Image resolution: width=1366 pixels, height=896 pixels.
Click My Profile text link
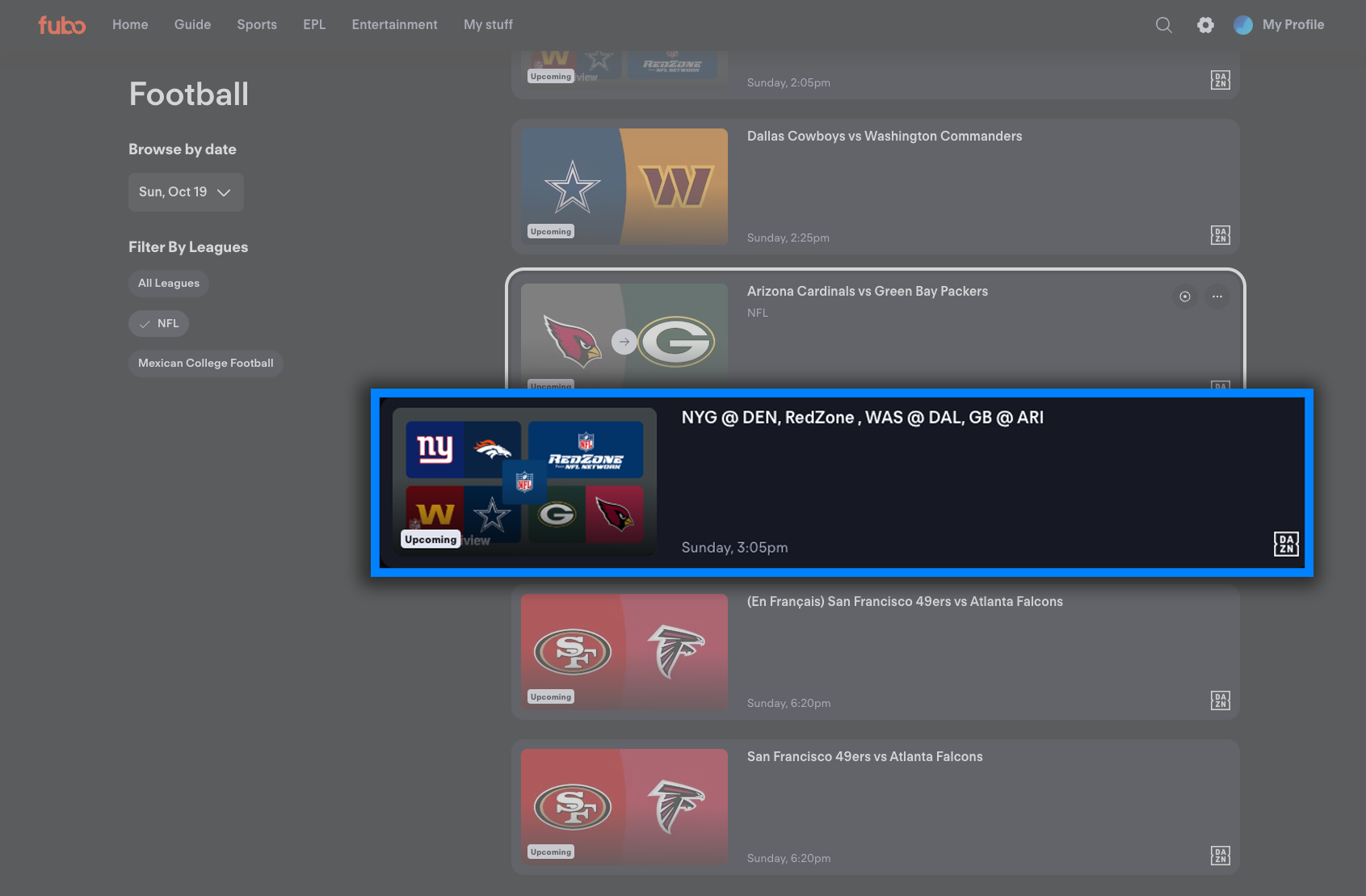[x=1293, y=25]
